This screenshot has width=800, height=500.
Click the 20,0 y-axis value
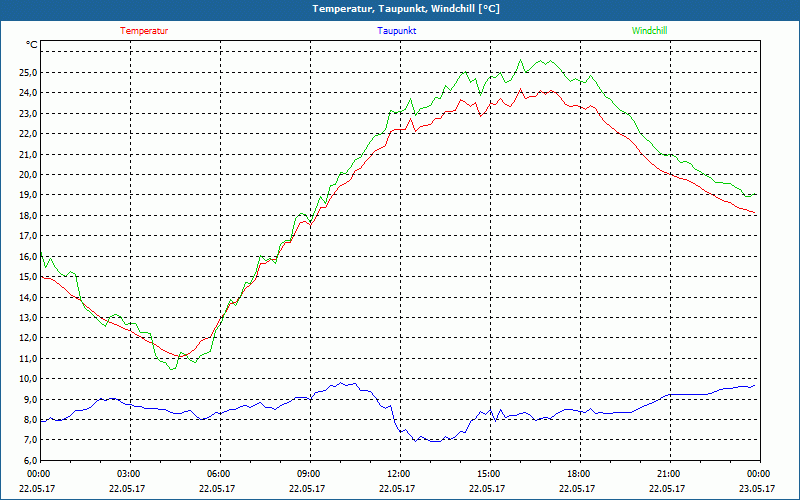[x=28, y=174]
